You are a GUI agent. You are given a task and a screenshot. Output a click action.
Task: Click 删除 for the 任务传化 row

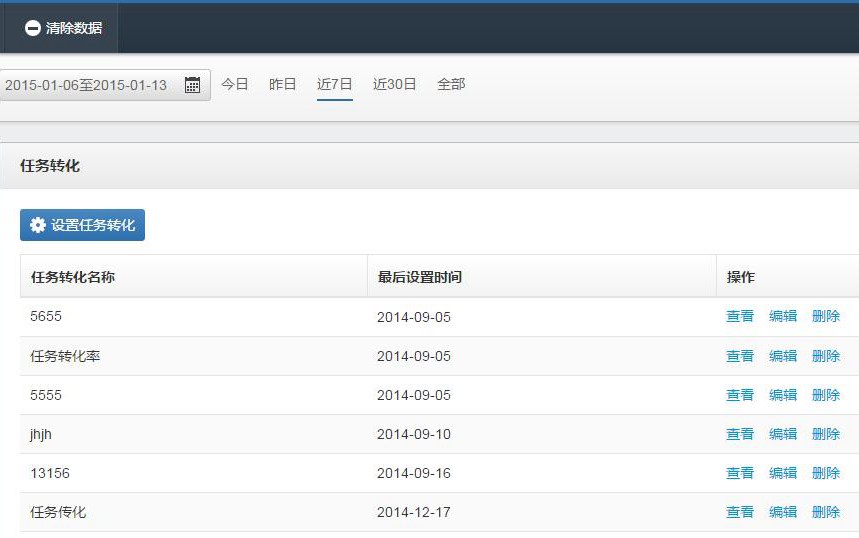click(x=826, y=512)
